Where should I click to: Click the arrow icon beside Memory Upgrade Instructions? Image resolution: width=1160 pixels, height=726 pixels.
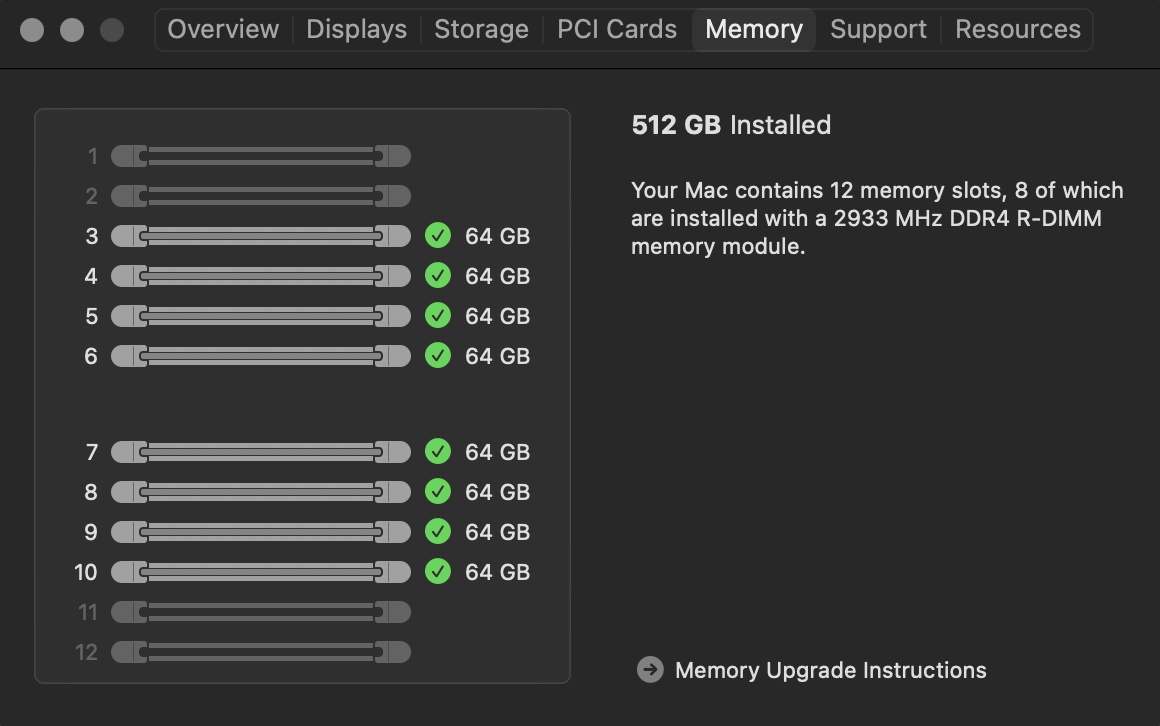(x=650, y=670)
